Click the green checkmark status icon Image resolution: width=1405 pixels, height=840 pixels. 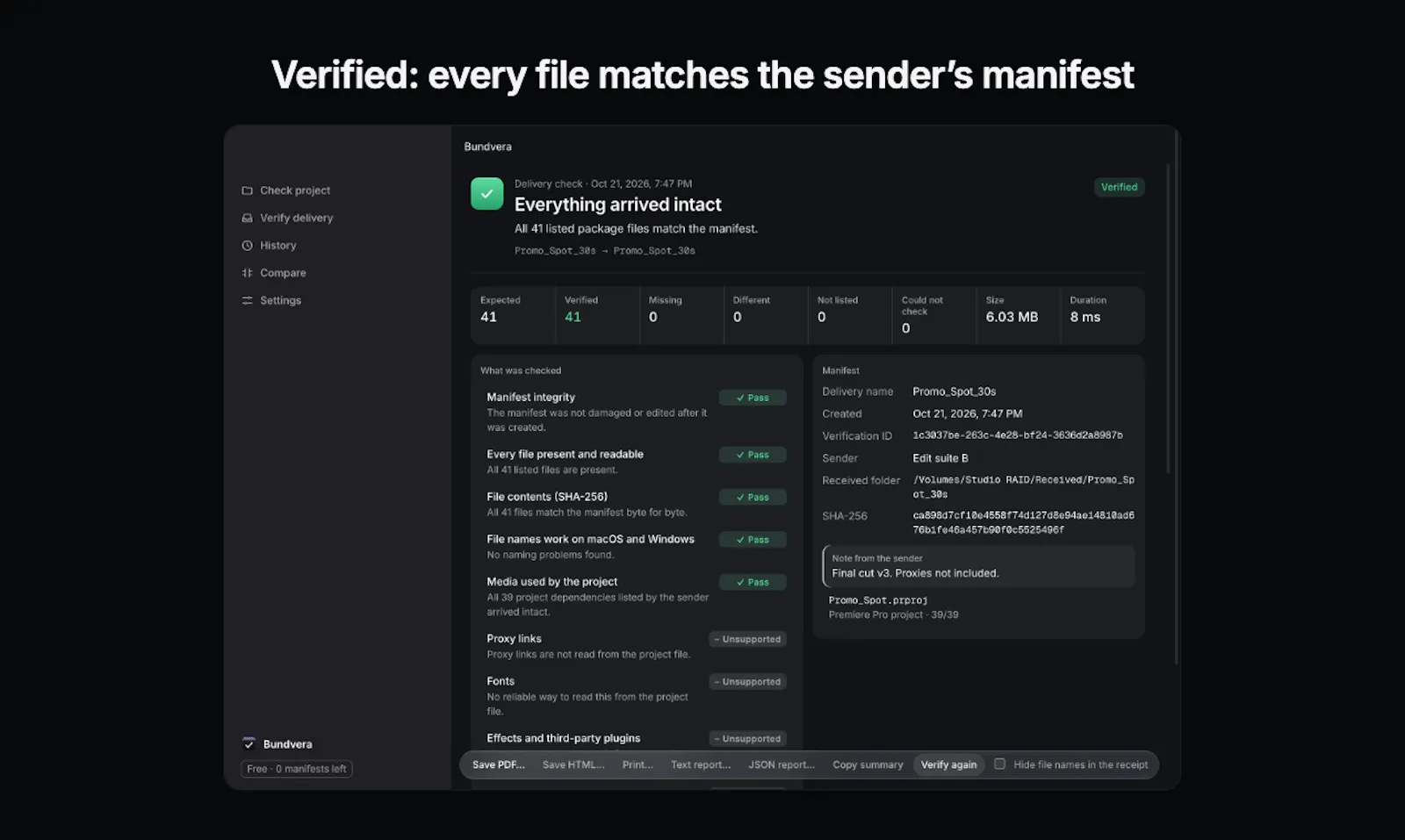click(x=486, y=194)
